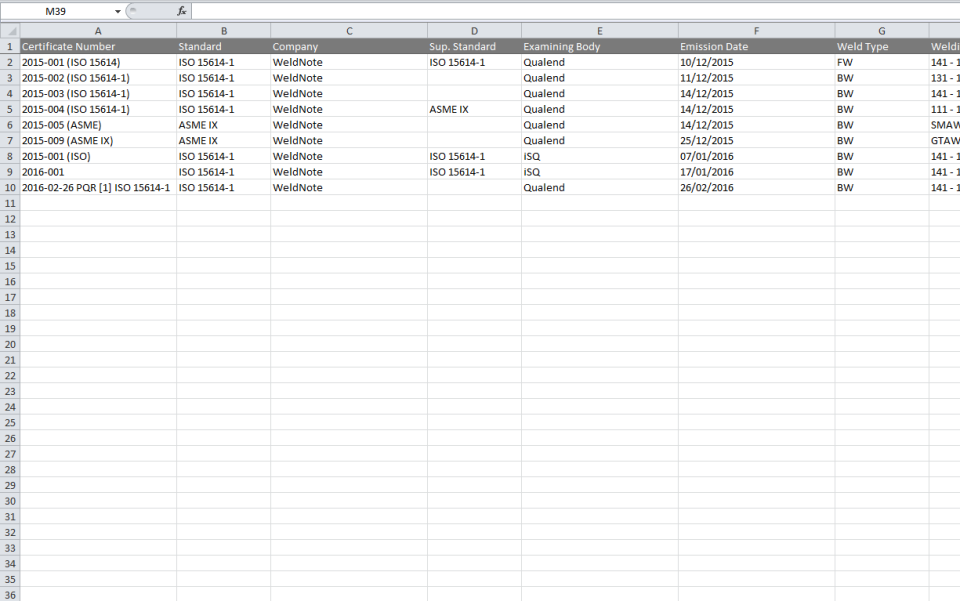This screenshot has width=960, height=601.
Task: Click the 'Weld Type' header cell
Action: pyautogui.click(x=882, y=47)
